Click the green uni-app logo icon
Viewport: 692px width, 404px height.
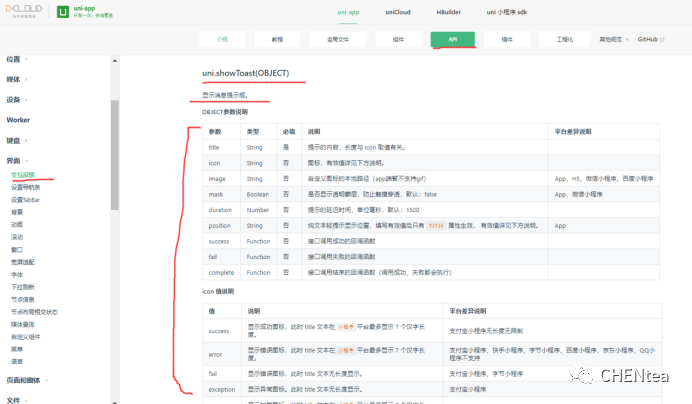tap(63, 12)
